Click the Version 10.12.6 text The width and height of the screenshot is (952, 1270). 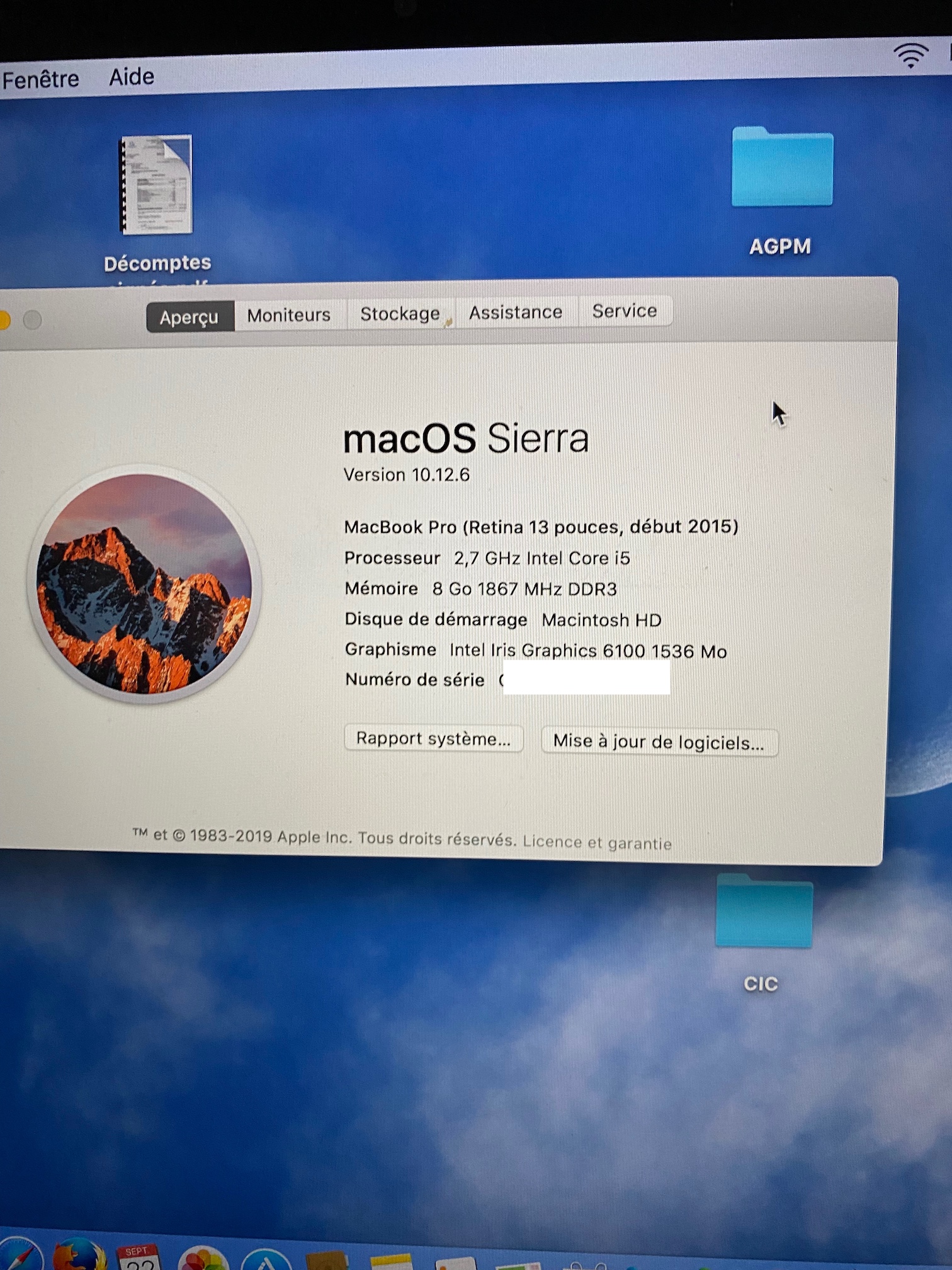(407, 474)
